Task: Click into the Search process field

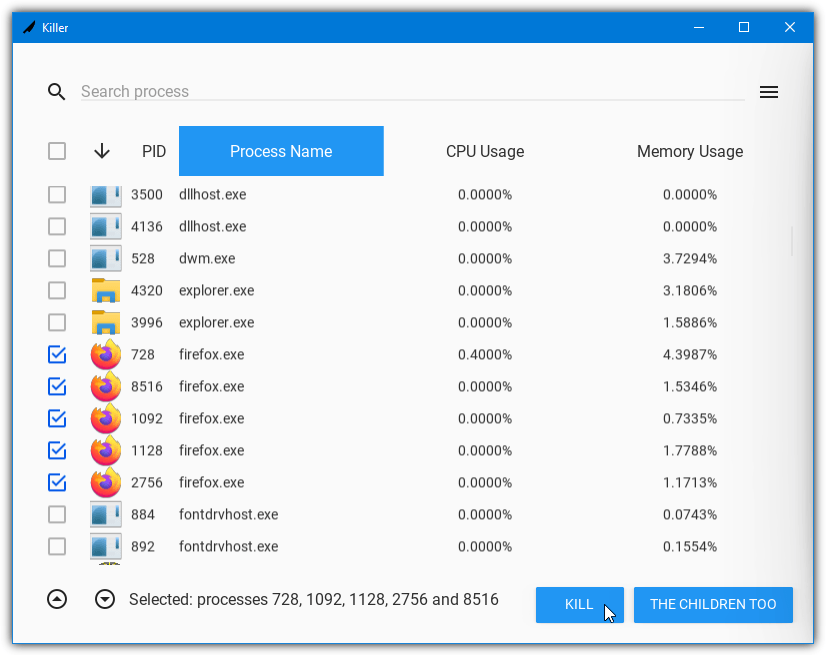Action: point(412,92)
